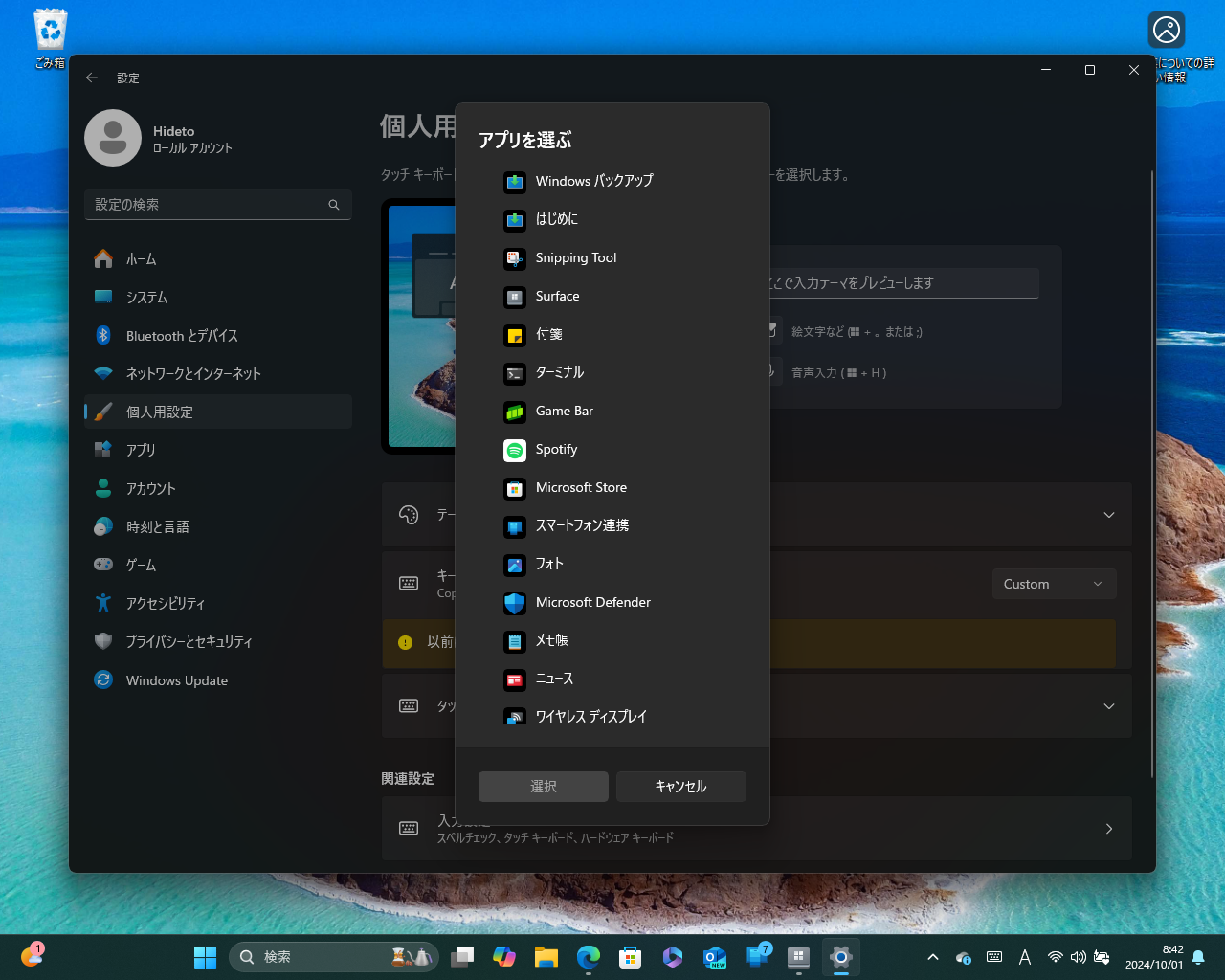Open the Custom dropdown
Screen dimensions: 1225x980
(1054, 584)
